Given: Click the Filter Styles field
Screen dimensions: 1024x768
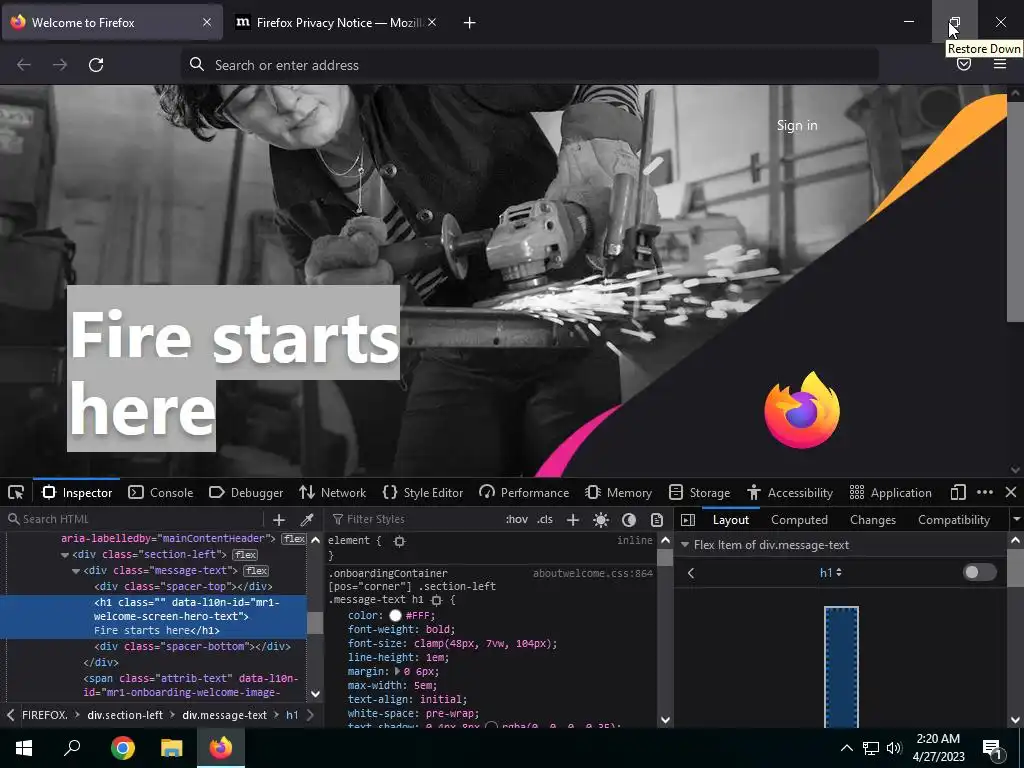Looking at the screenshot, I should pos(415,519).
